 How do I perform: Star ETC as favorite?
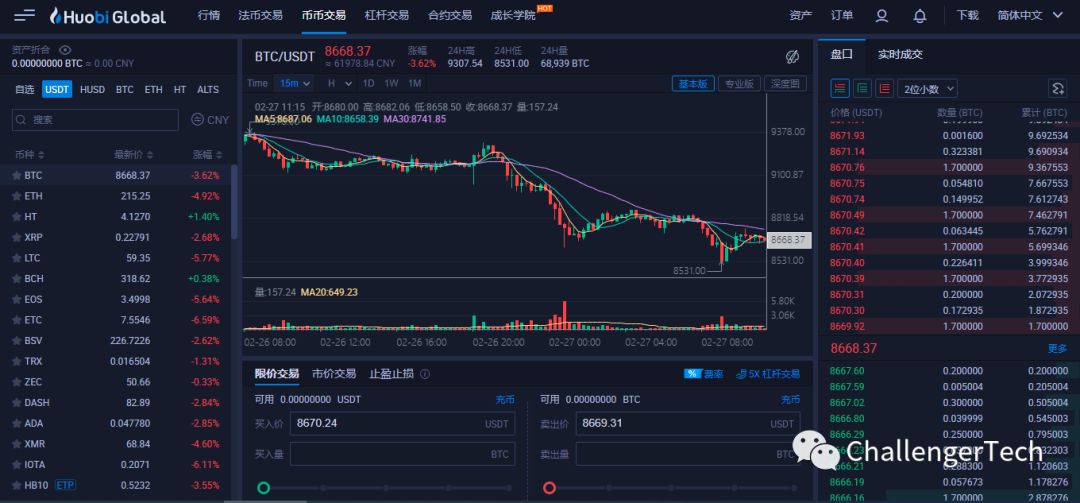16,320
